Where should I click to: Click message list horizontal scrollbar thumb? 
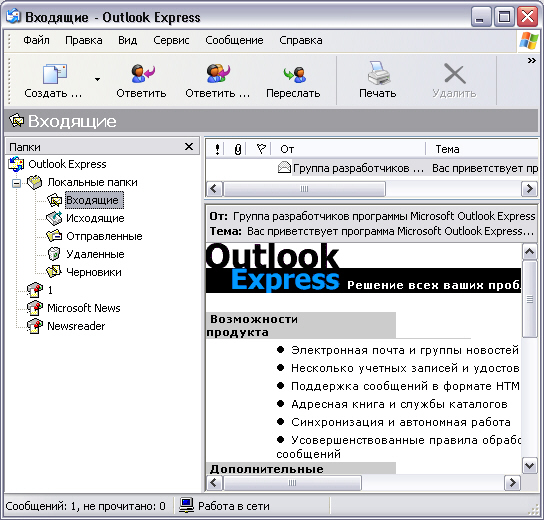[304, 189]
